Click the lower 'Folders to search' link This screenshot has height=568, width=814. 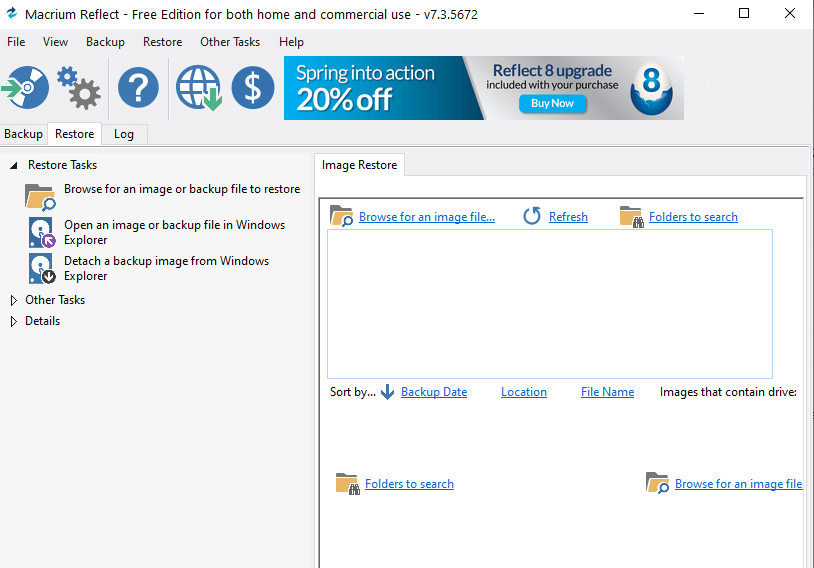coord(409,484)
